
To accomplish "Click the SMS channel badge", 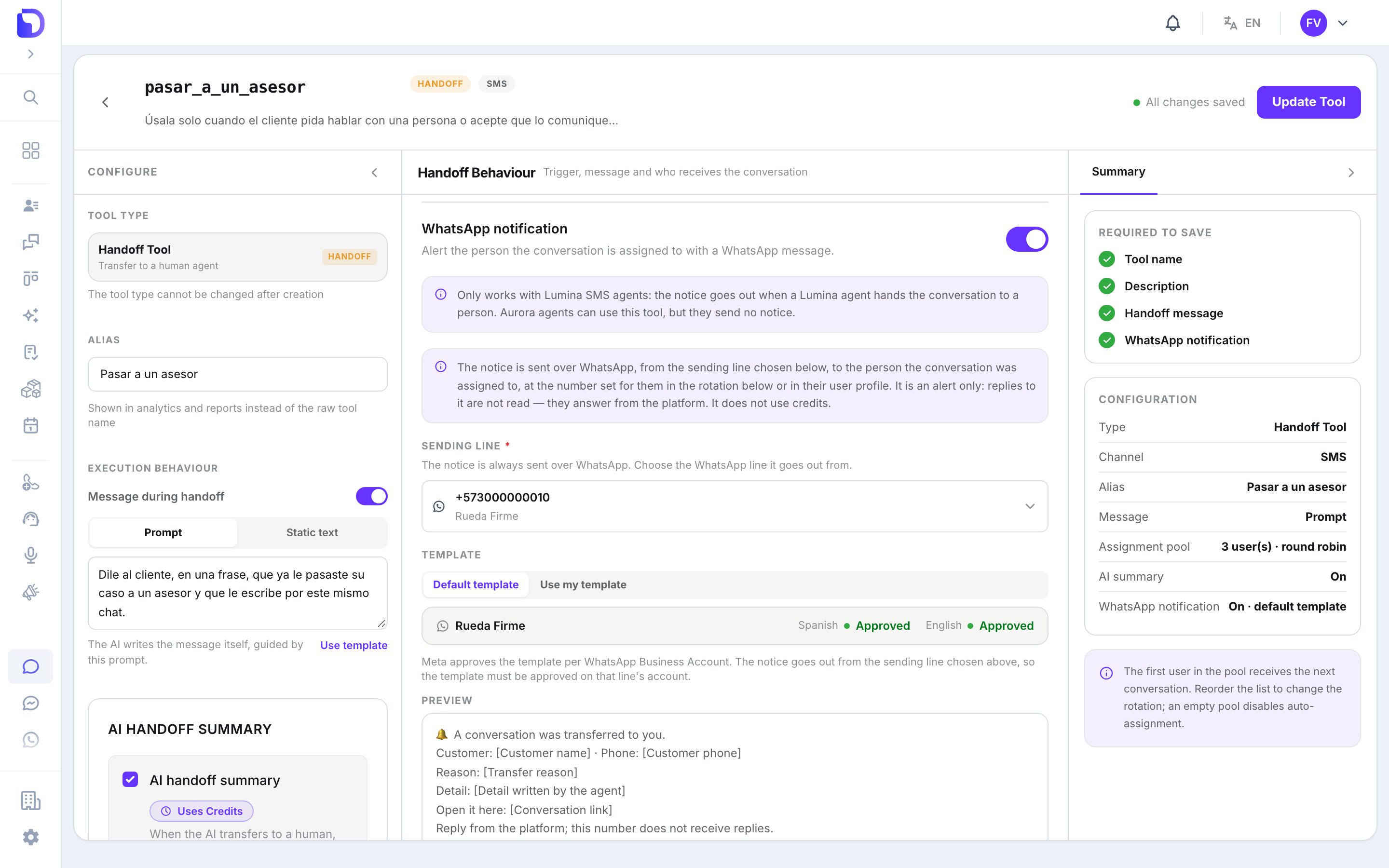I will click(496, 84).
